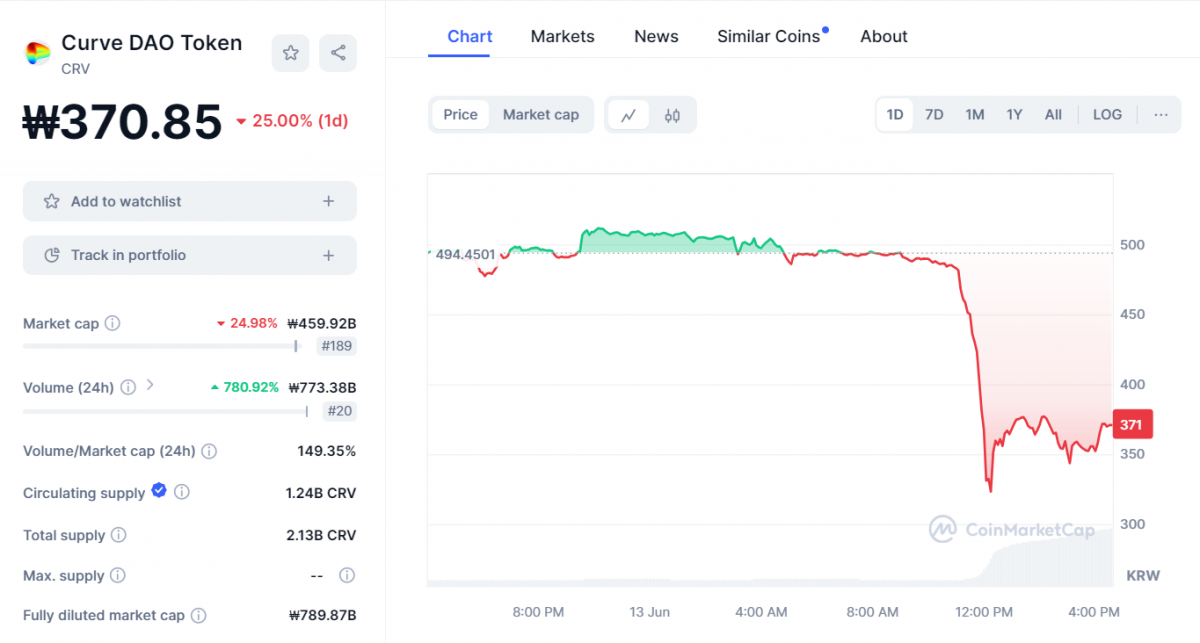Set chart range to 1Y
This screenshot has width=1200, height=643.
pos(1014,115)
